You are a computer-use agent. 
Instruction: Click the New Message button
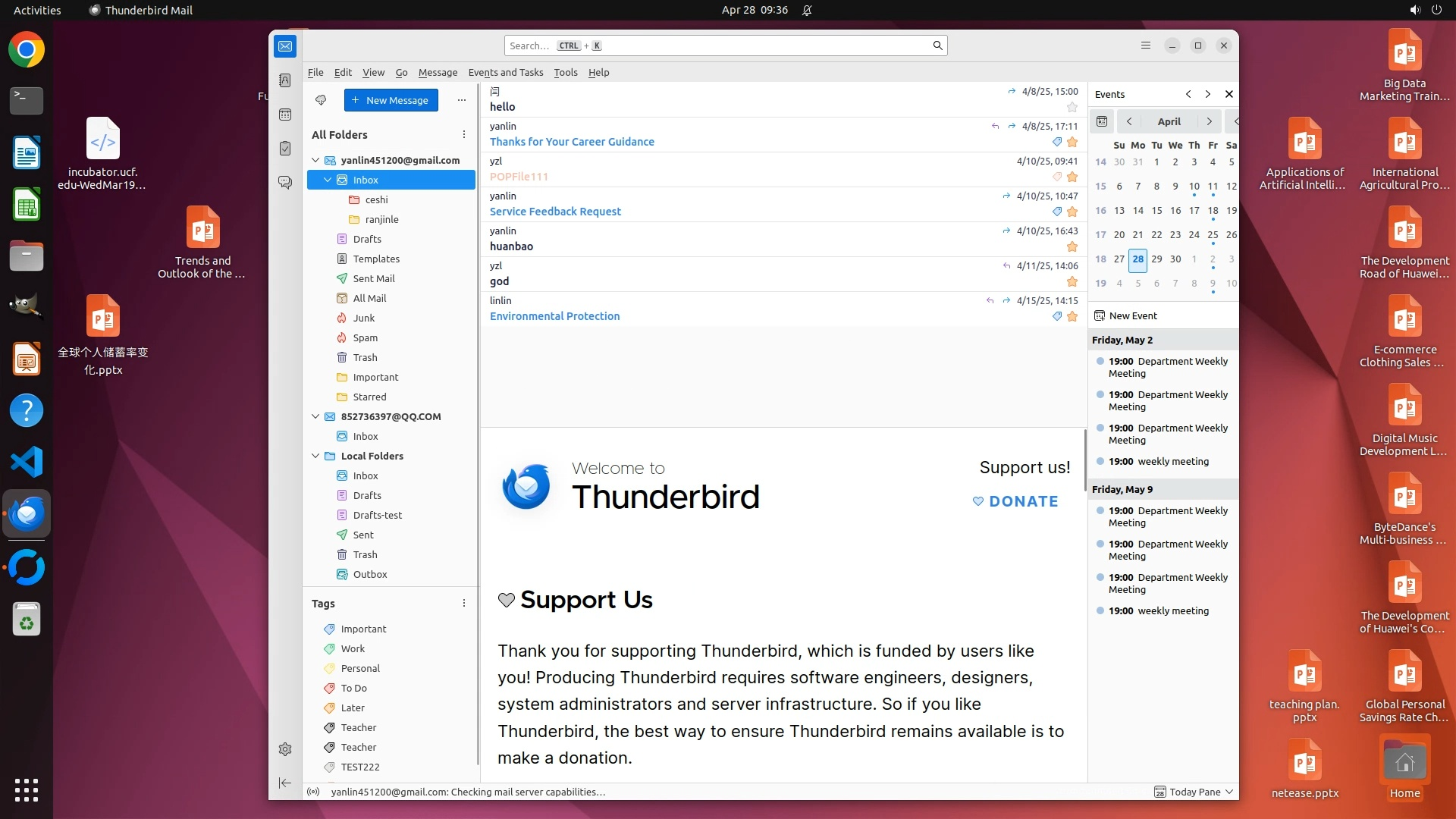click(x=391, y=100)
